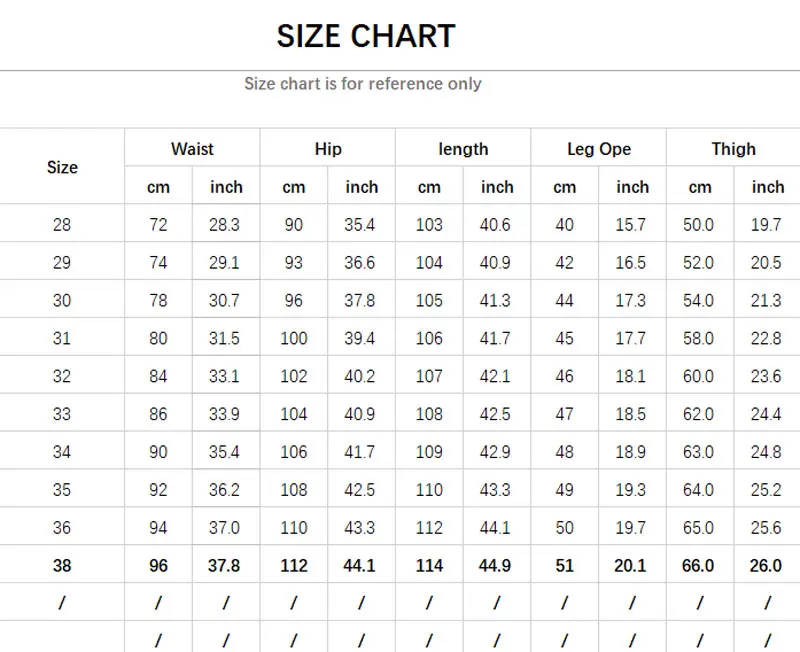
Task: Select the length inch value 42.1
Action: [496, 377]
